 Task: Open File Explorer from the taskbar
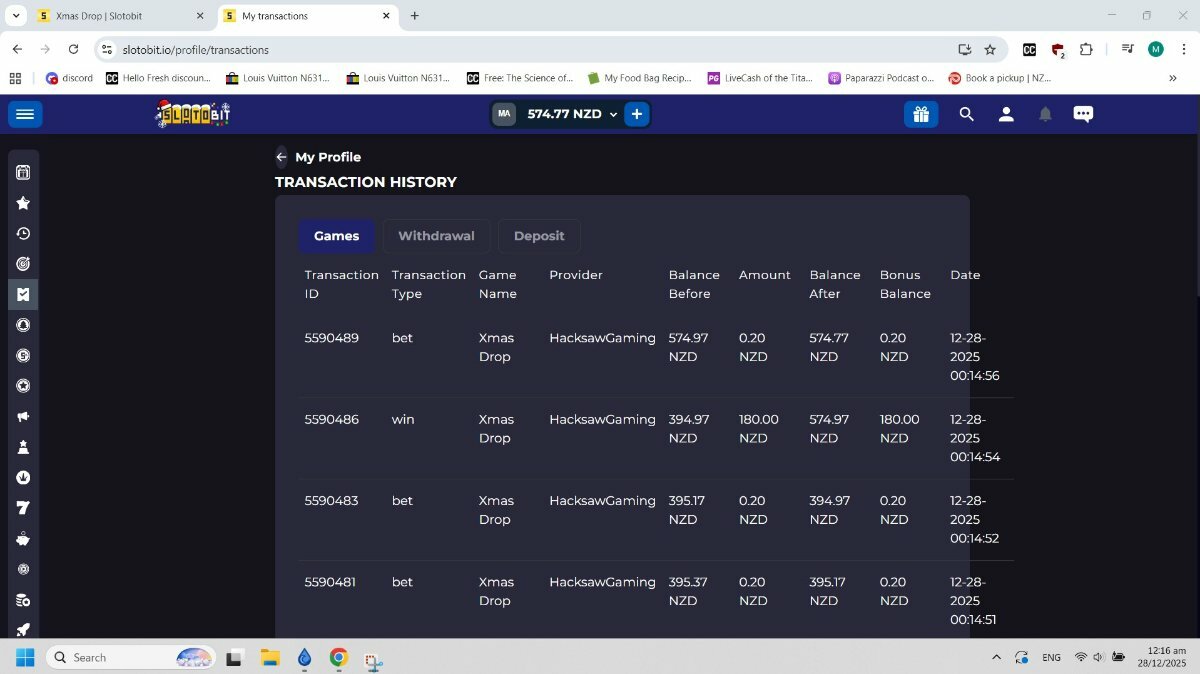(x=270, y=657)
